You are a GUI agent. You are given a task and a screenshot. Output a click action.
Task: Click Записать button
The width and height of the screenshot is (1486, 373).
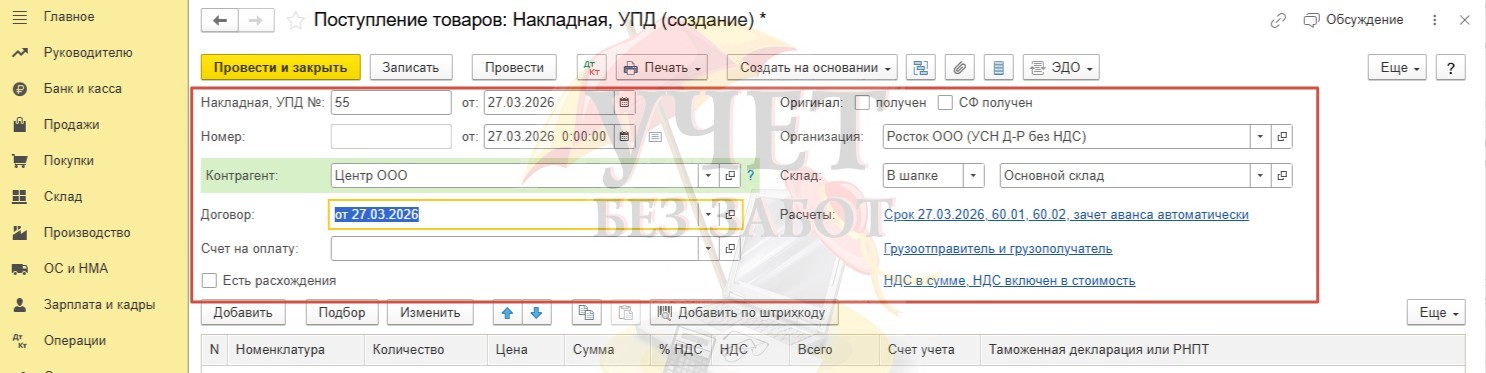tap(411, 67)
